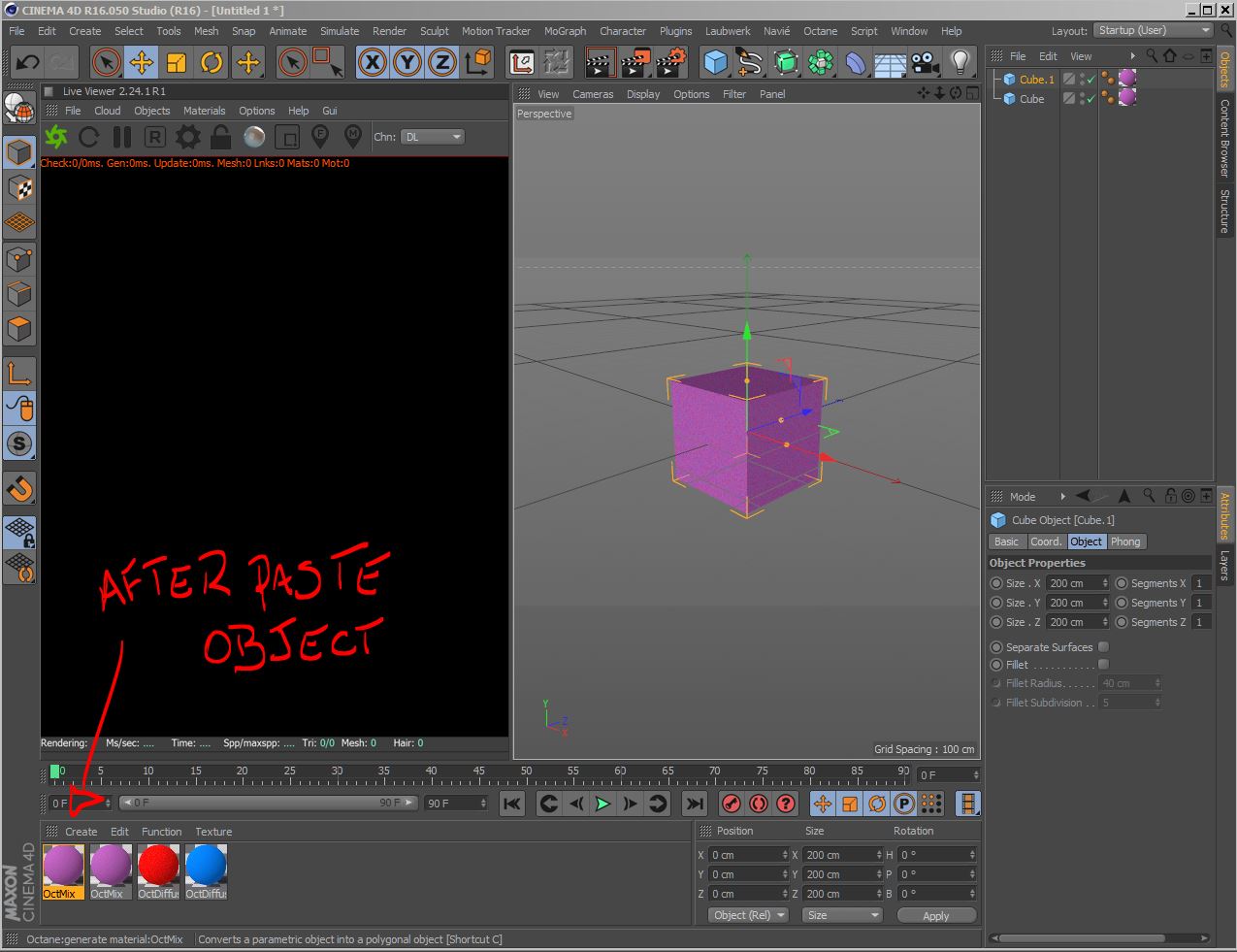Select Cube in Object Manager
The width and height of the screenshot is (1237, 952).
tap(1031, 99)
